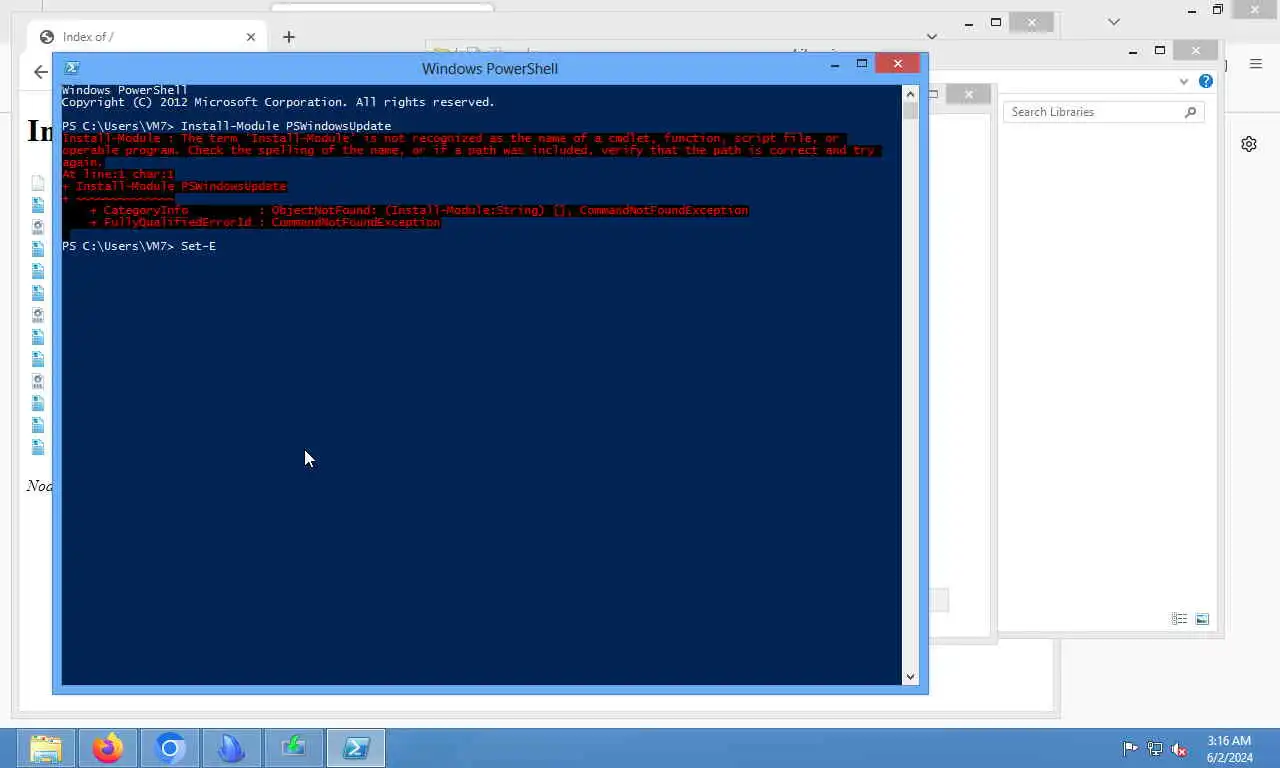Select the Index of / browser tab
The width and height of the screenshot is (1280, 768).
tap(147, 37)
